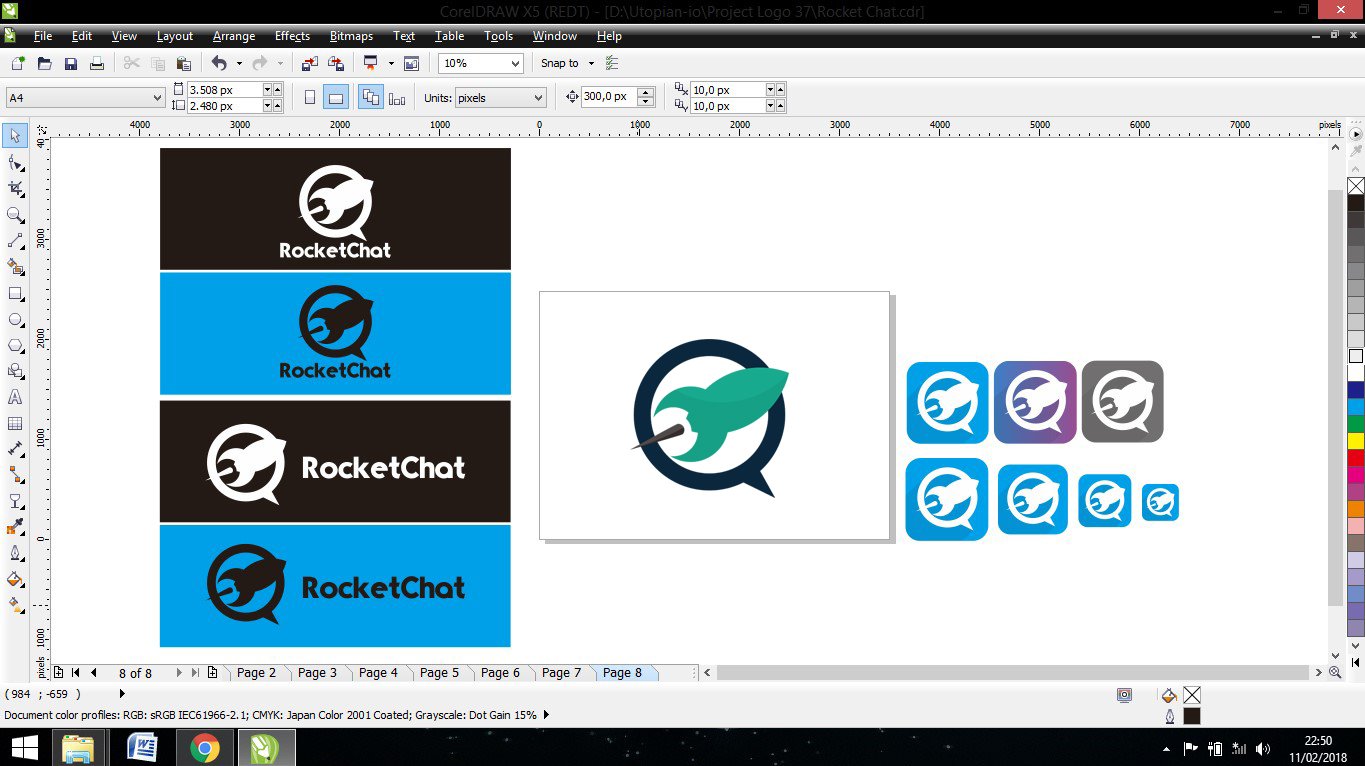Screen dimensions: 1365x766
Task: Switch to the Page 2 tab
Action: [256, 673]
